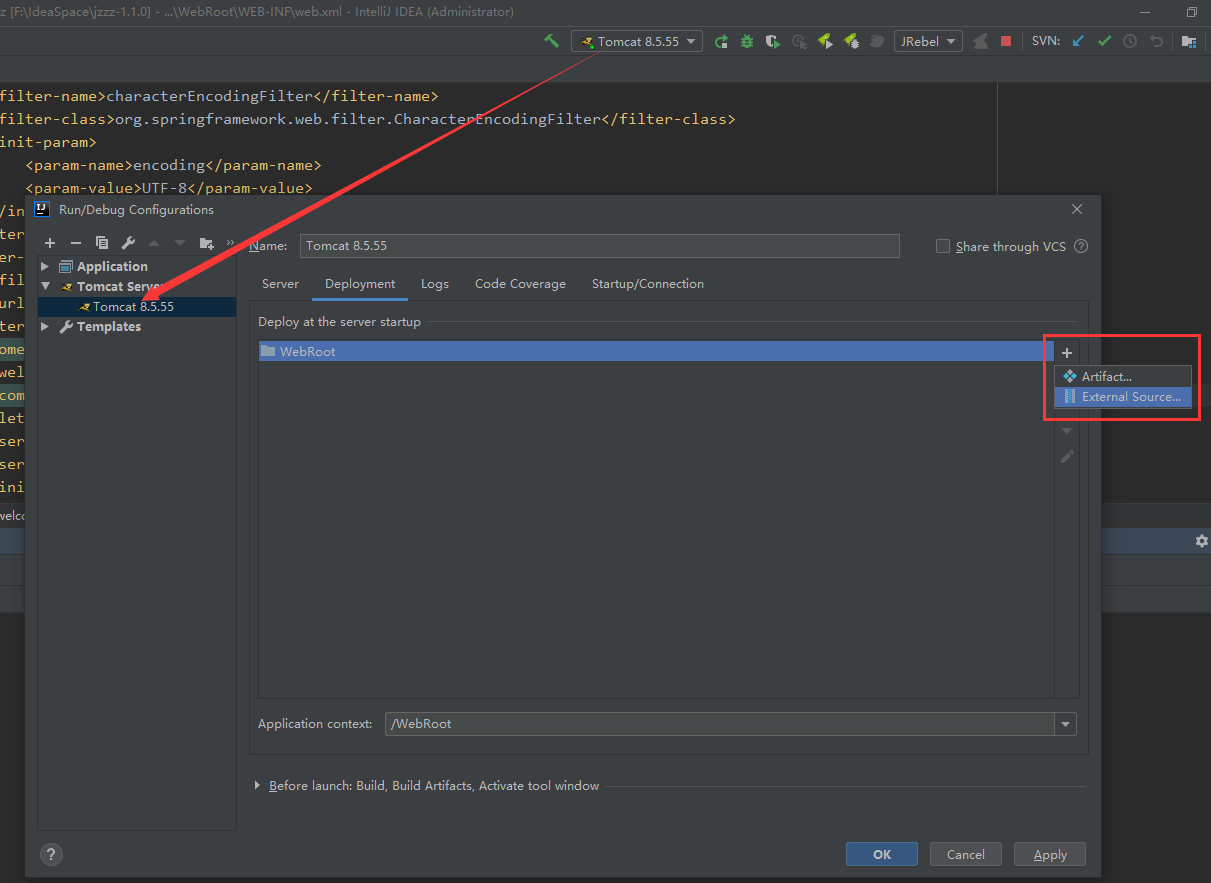
Task: Click the characterEncodingFilter filter-name line
Action: coord(219,96)
